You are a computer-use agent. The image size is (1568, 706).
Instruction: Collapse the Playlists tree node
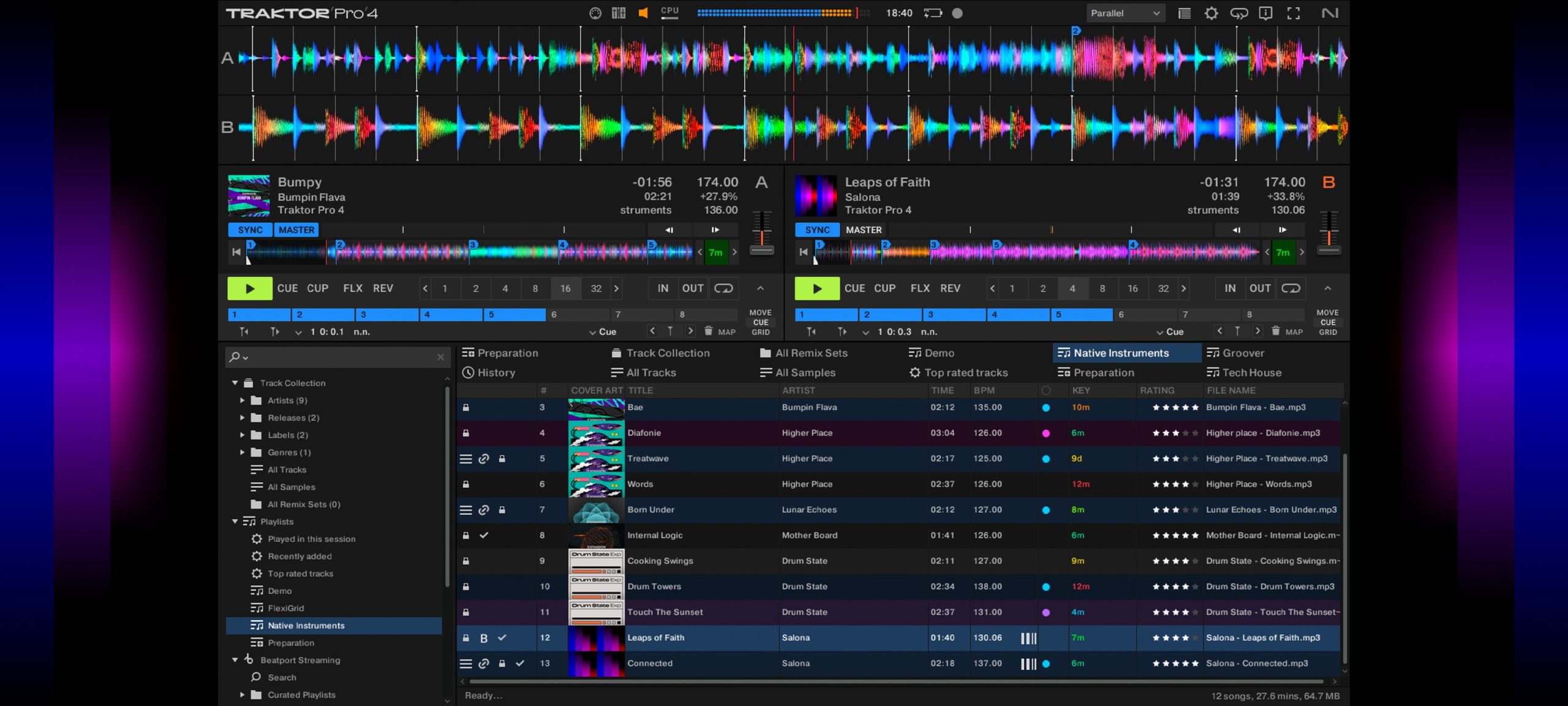coord(235,522)
